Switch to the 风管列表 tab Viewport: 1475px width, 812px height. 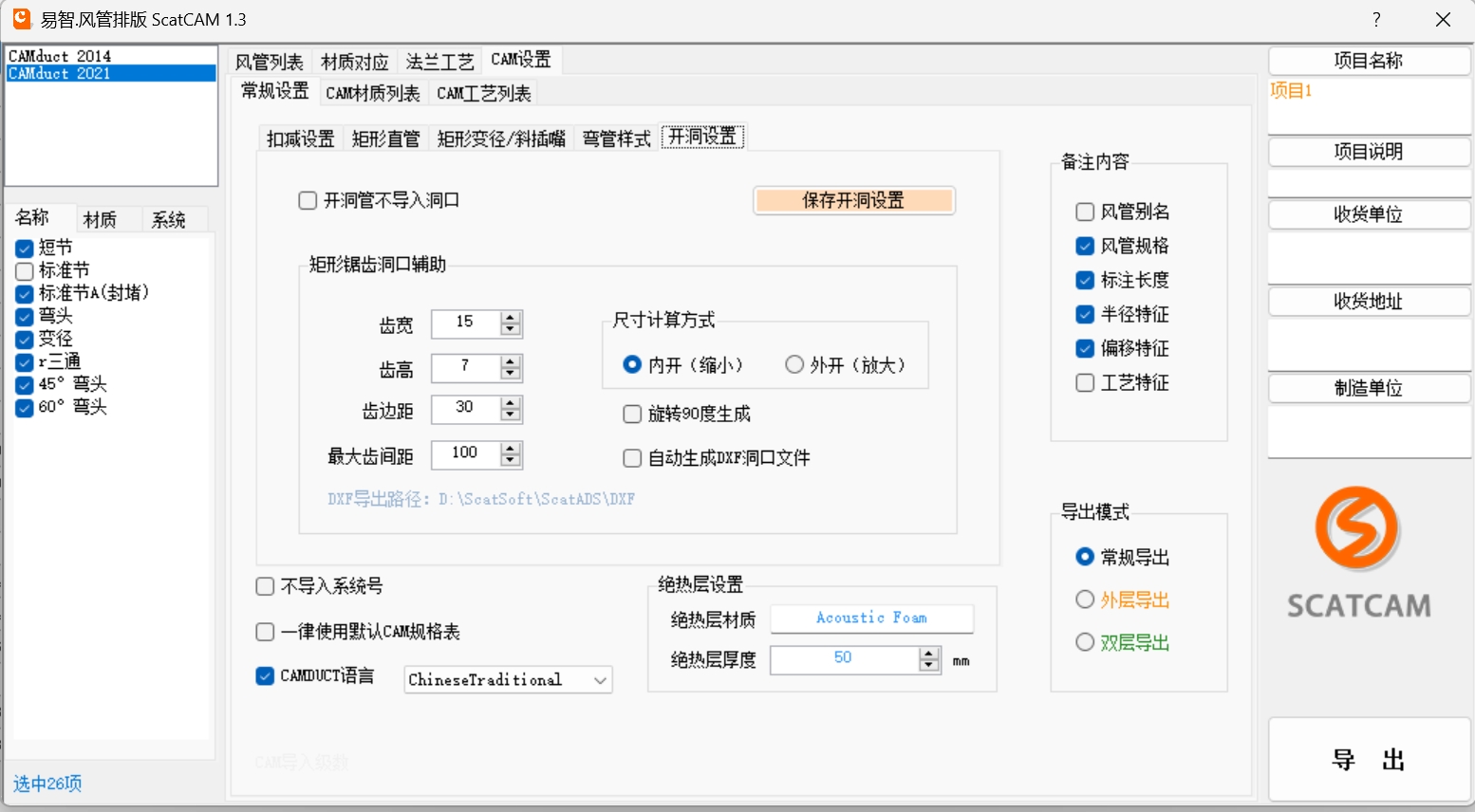click(x=269, y=62)
